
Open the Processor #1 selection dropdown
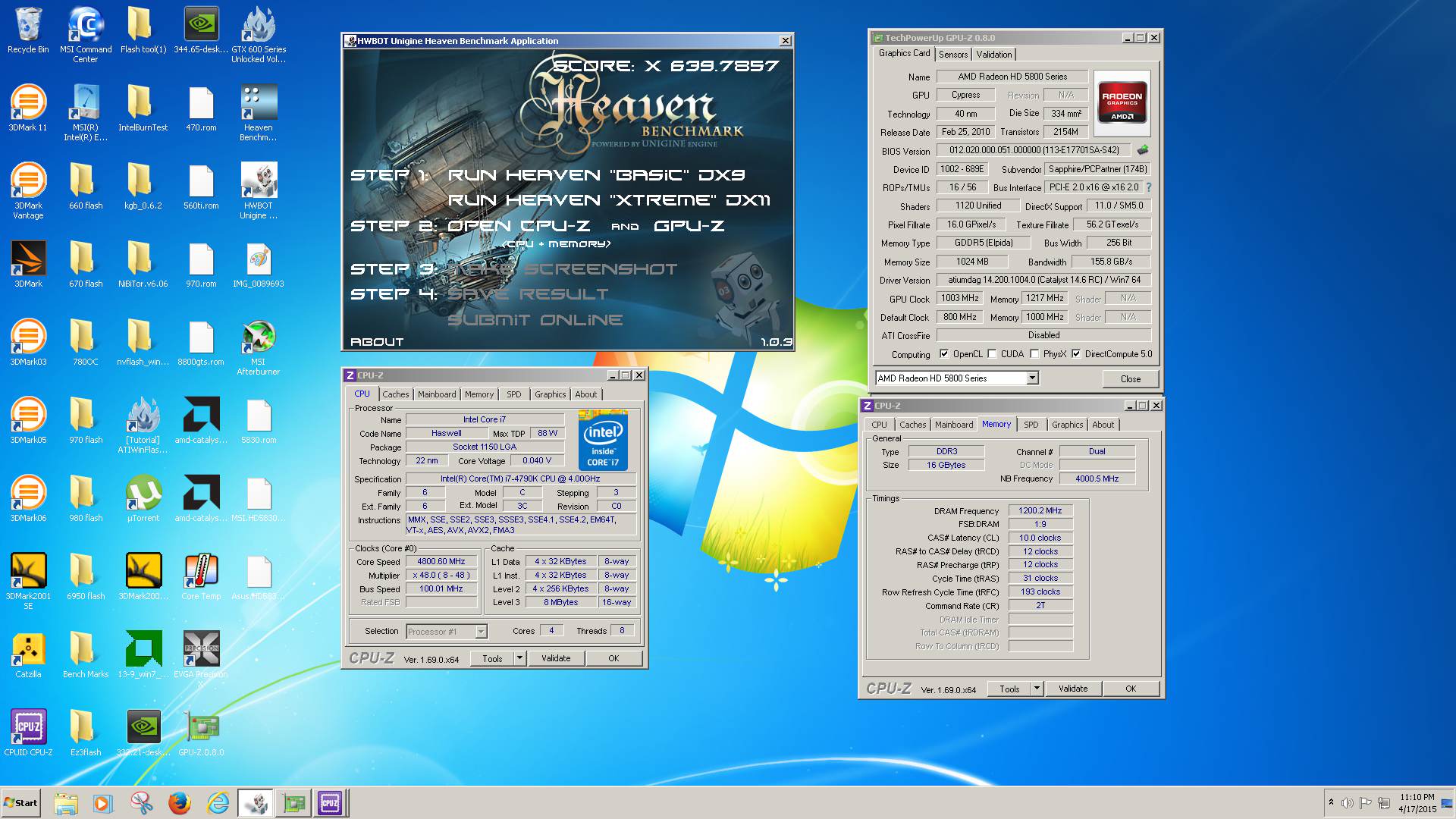pyautogui.click(x=481, y=632)
